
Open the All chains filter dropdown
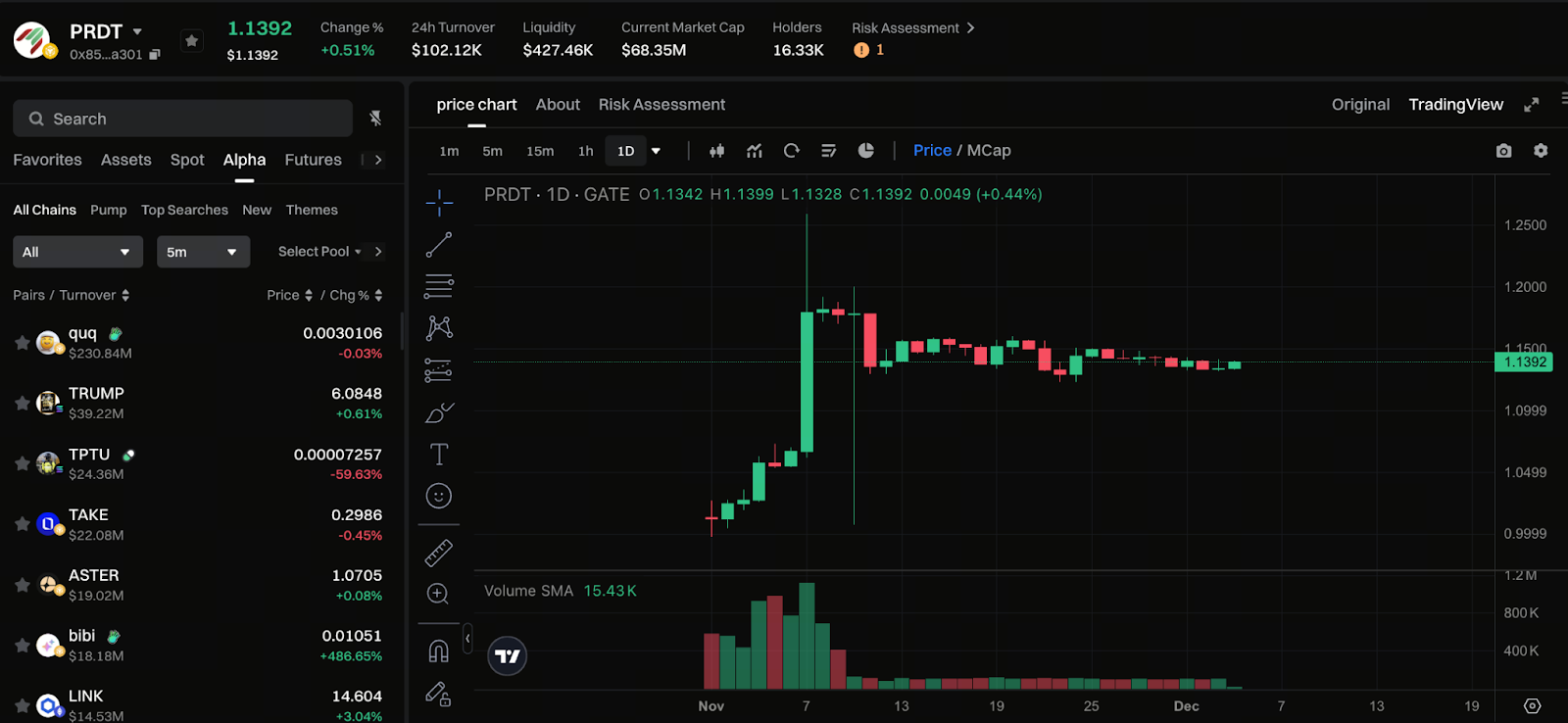(x=77, y=252)
